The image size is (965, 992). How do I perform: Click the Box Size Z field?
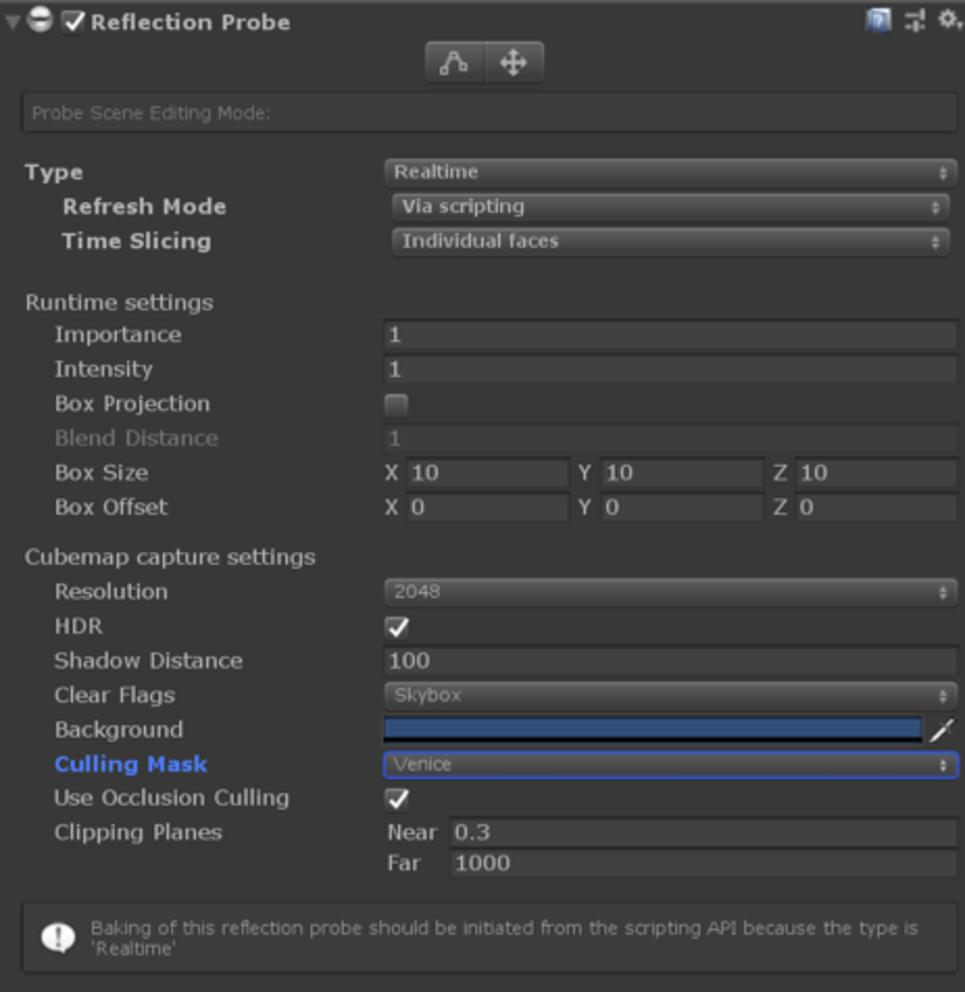click(876, 473)
